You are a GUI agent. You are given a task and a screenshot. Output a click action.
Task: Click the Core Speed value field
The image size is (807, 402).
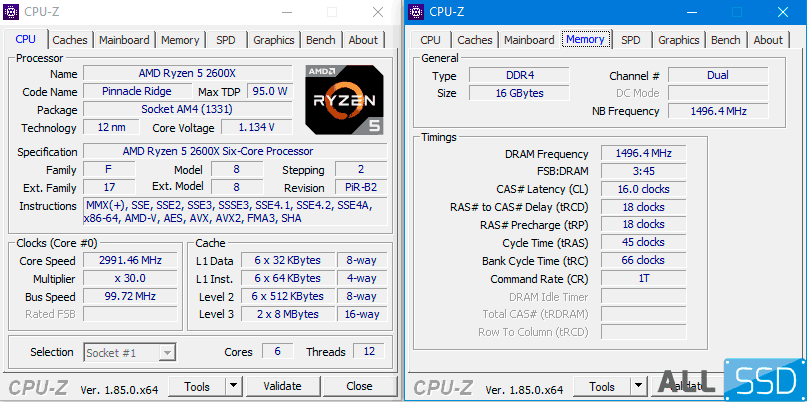coord(130,260)
